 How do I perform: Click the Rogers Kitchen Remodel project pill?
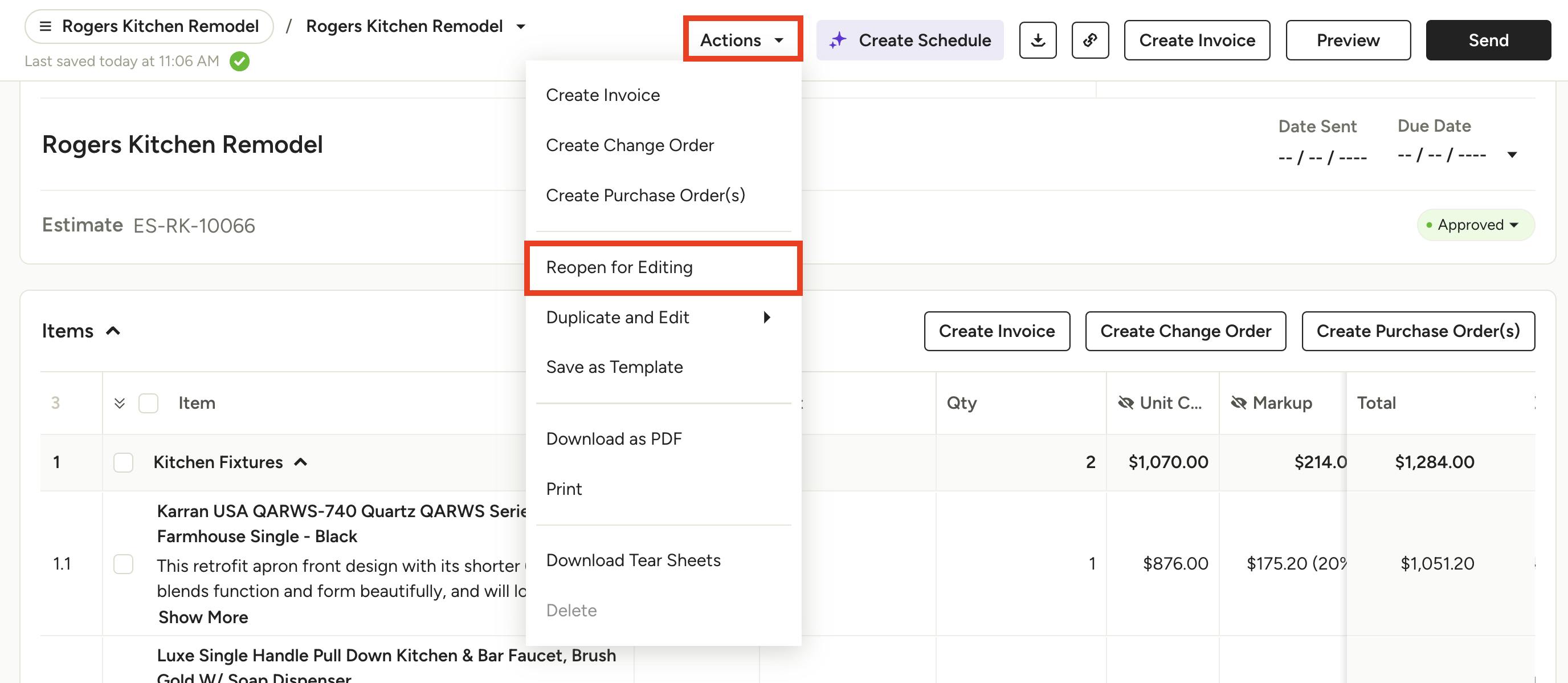tap(149, 26)
